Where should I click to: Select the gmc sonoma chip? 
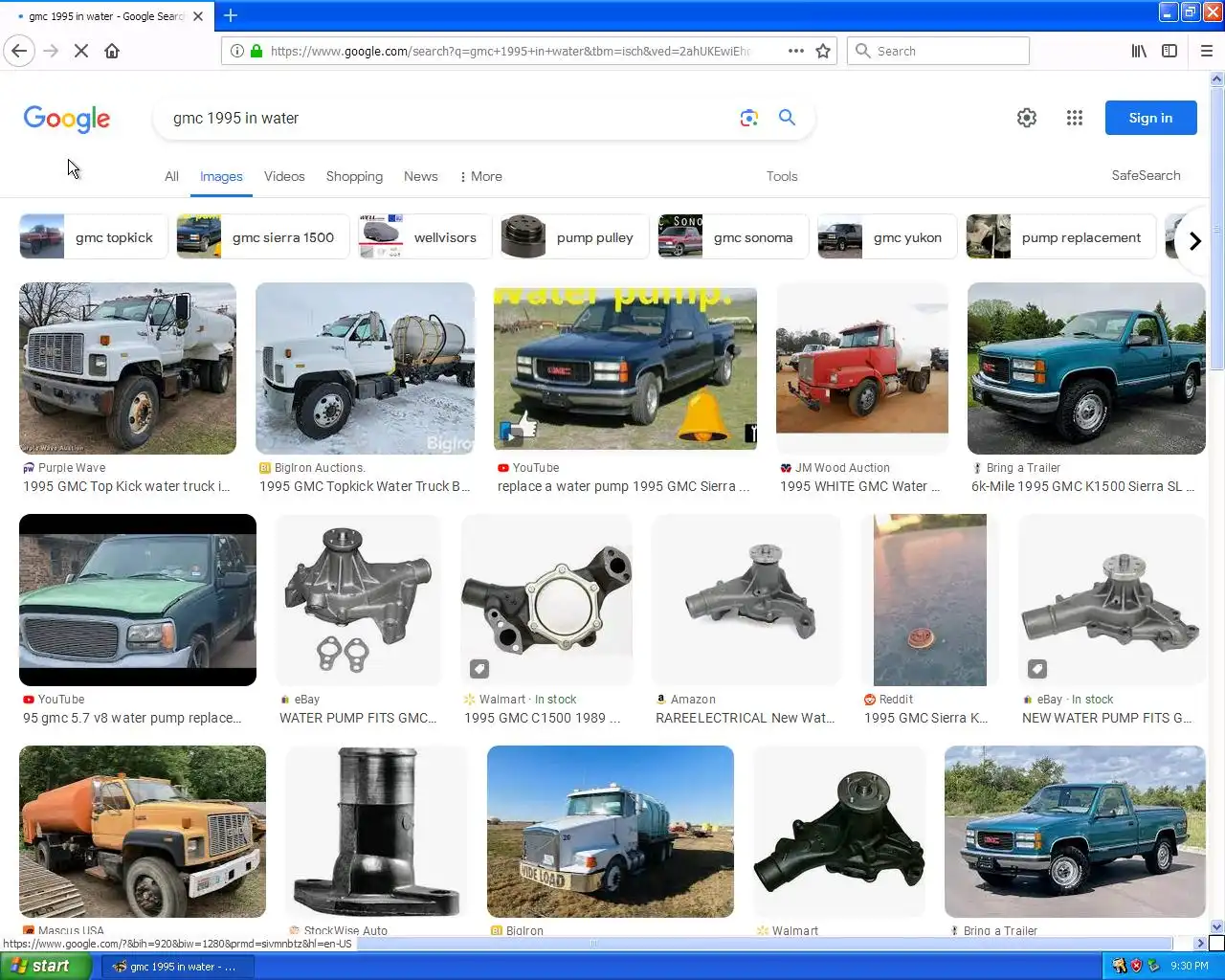coord(733,237)
